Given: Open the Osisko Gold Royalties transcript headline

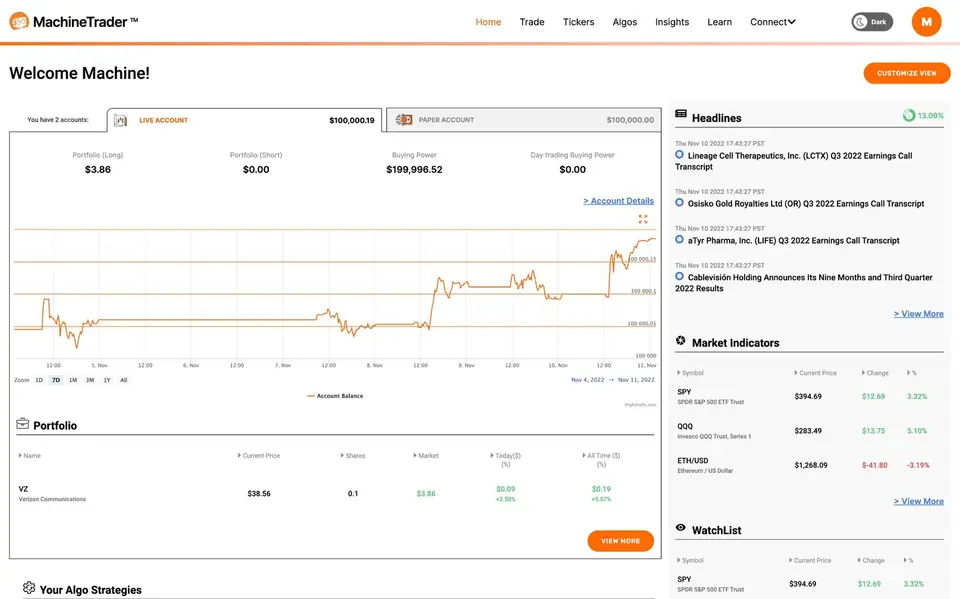Looking at the screenshot, I should click(x=806, y=203).
